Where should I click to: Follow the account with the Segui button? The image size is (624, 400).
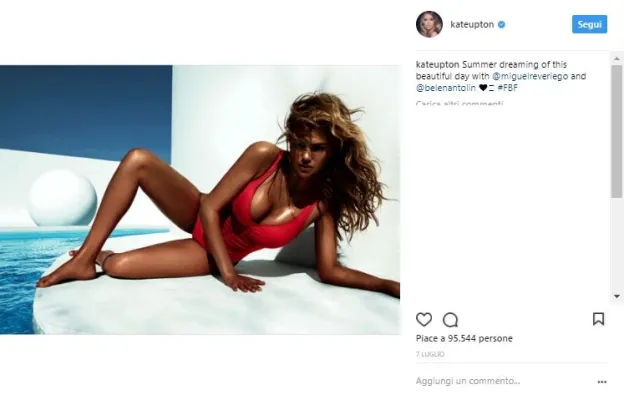click(x=589, y=24)
